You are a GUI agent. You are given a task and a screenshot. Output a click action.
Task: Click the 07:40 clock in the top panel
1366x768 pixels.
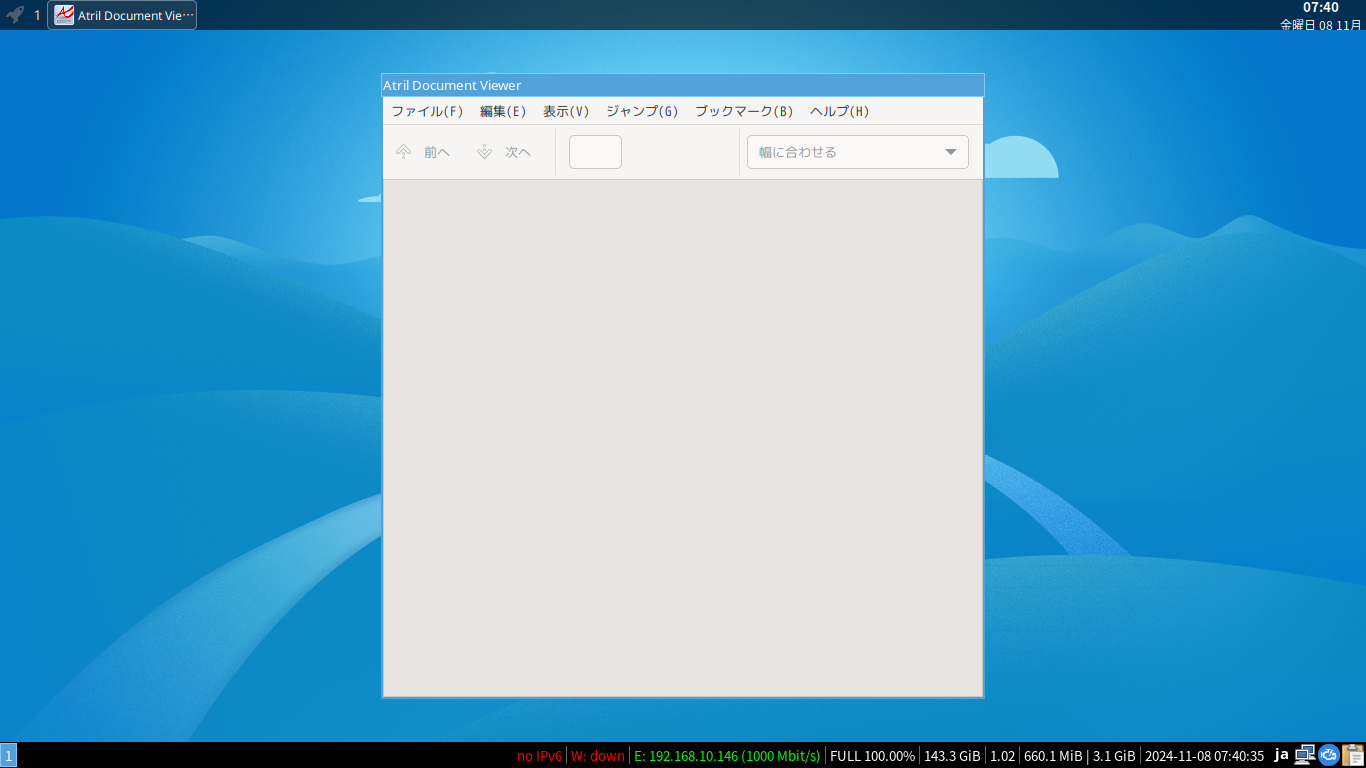(x=1321, y=8)
